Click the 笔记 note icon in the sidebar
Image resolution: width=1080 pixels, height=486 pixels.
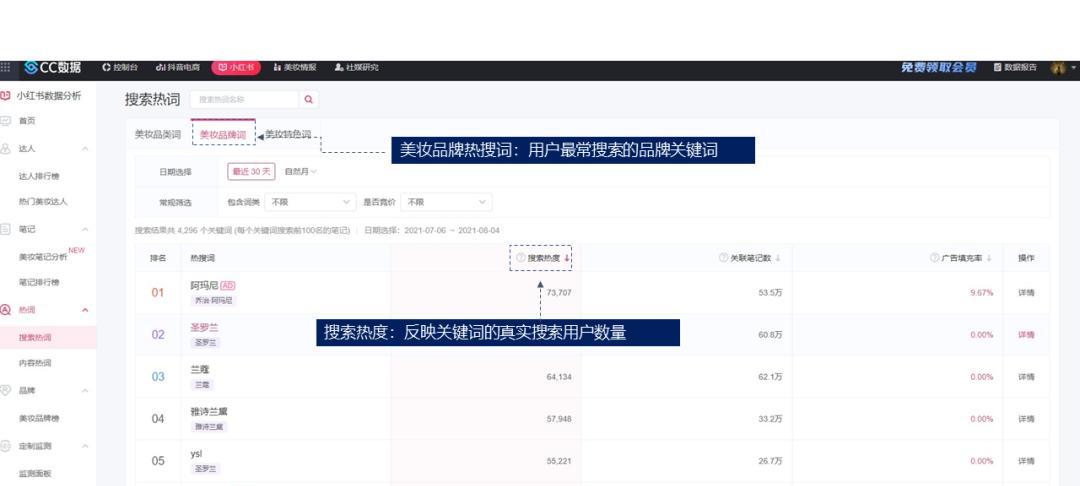tap(6, 229)
